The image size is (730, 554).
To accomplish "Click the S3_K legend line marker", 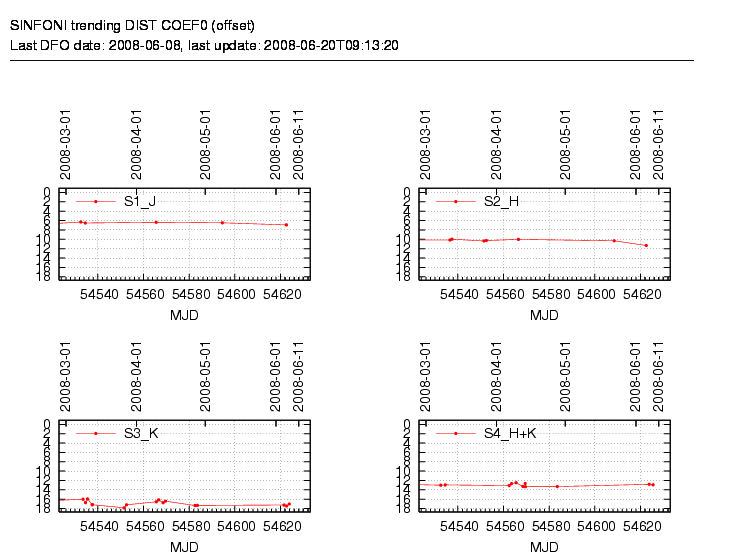I will [95, 433].
